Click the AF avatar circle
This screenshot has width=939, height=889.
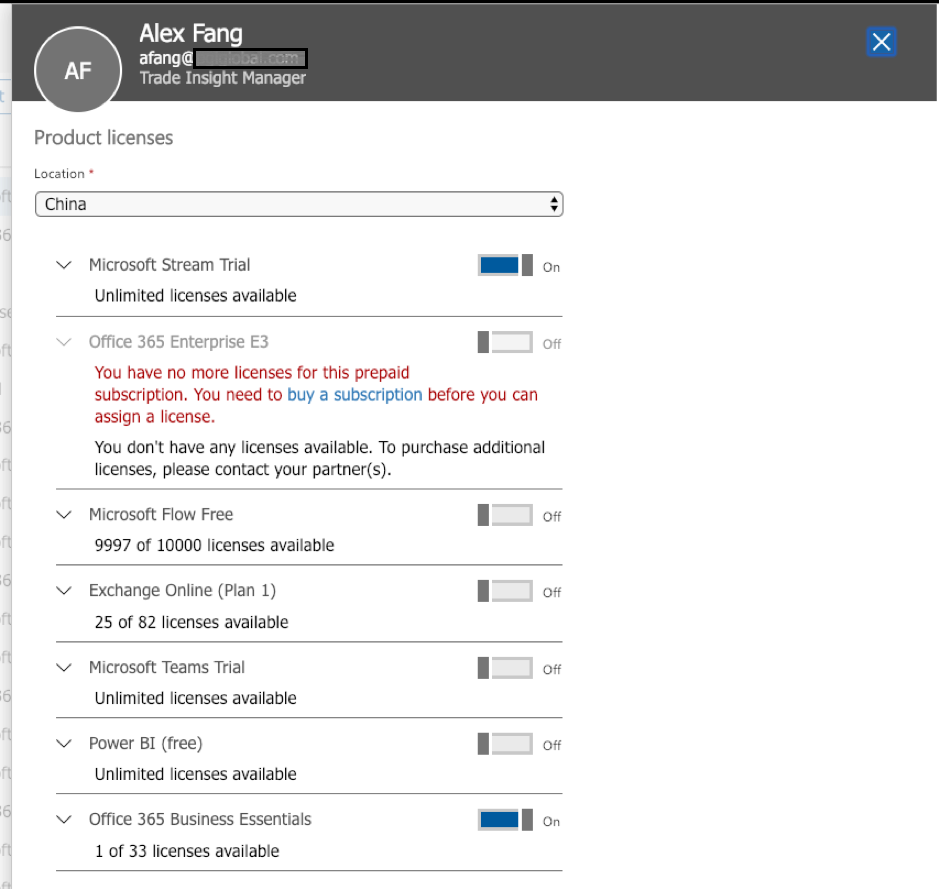(78, 70)
